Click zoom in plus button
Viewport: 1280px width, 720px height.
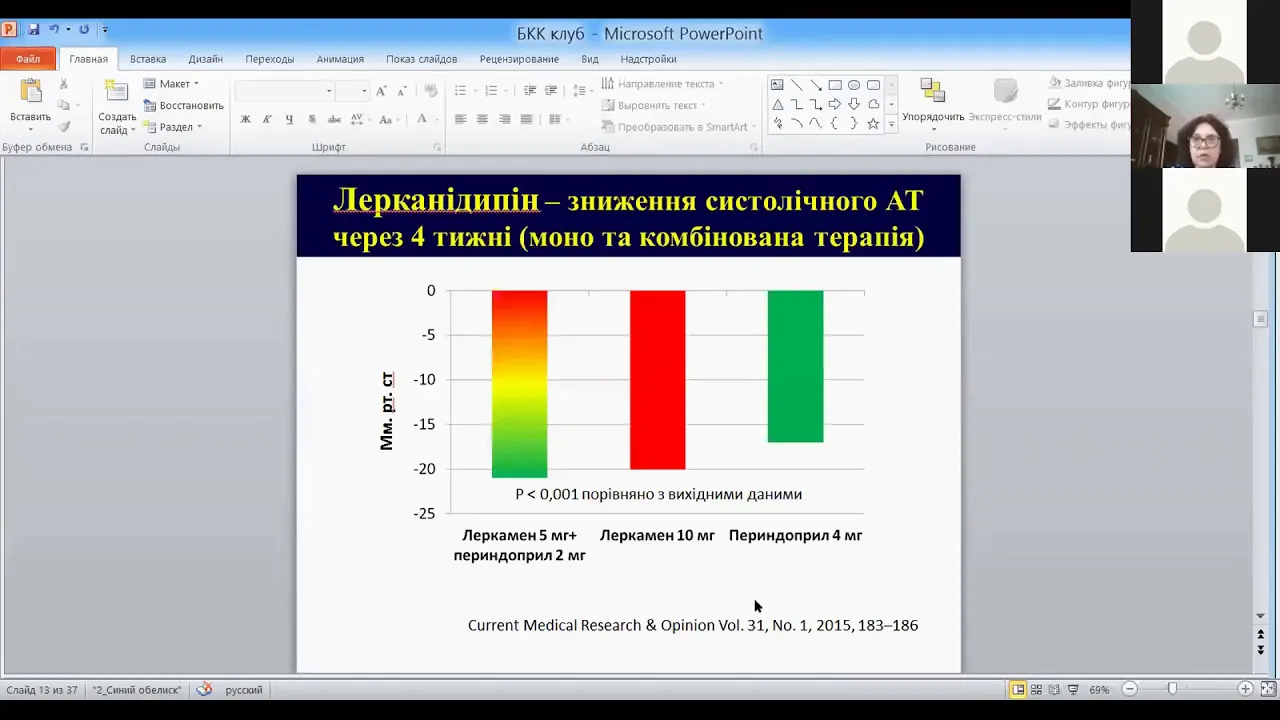click(1245, 689)
